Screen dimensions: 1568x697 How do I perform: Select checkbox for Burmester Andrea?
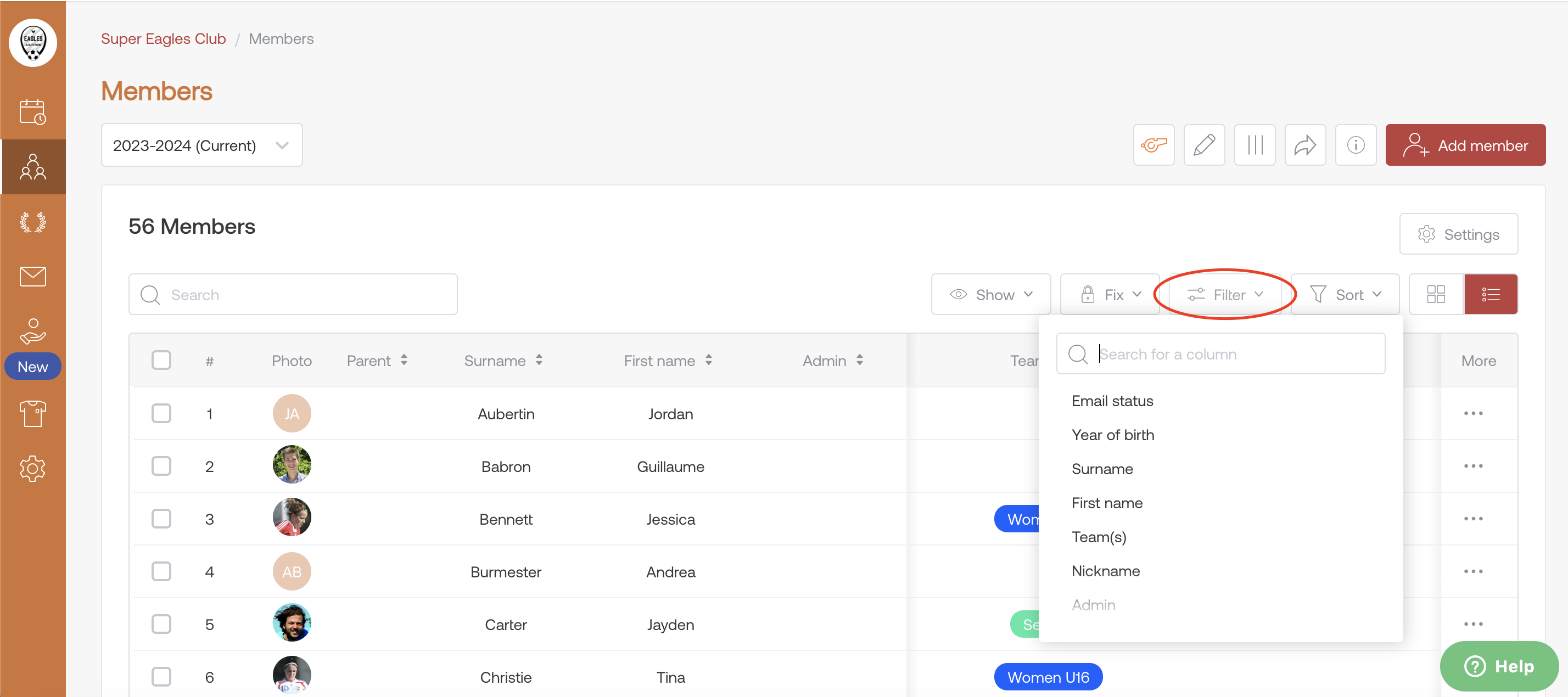tap(161, 572)
